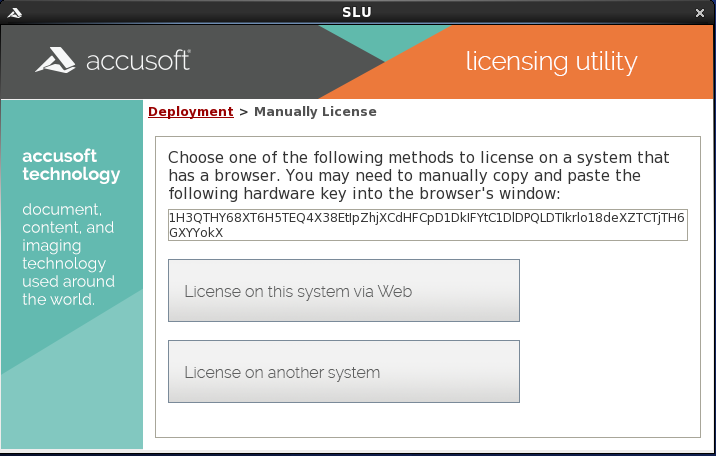This screenshot has width=716, height=456.
Task: Click the dark gray header area below the logo
Action: coord(150,88)
